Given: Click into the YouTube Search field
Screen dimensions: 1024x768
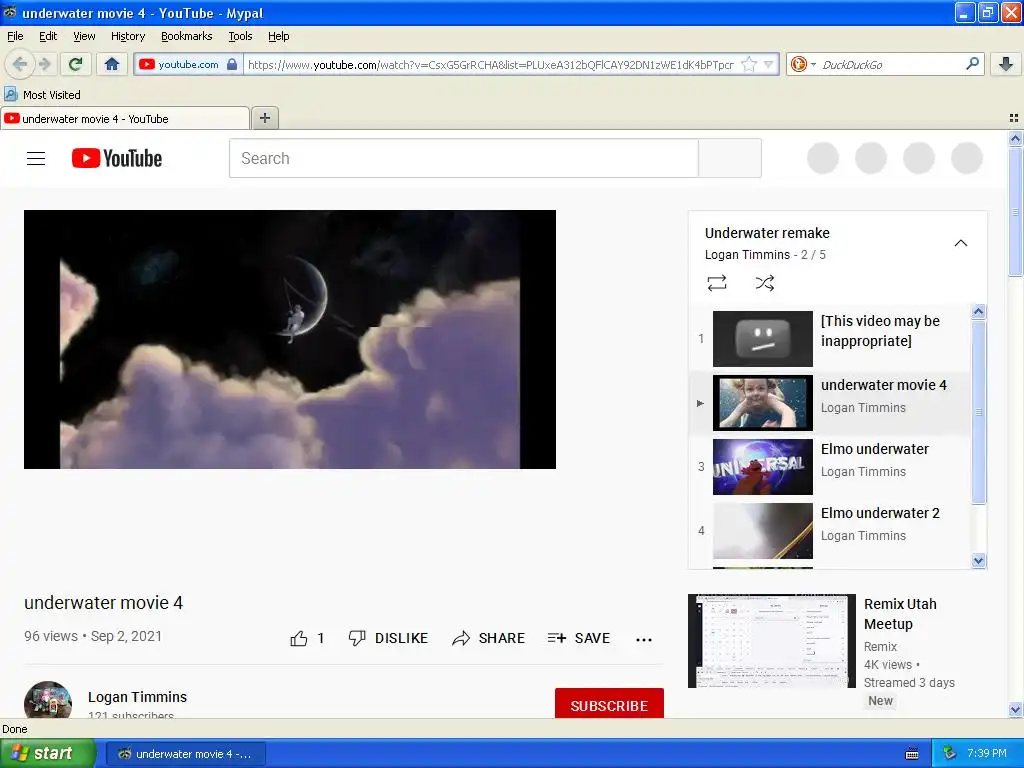Looking at the screenshot, I should coord(464,158).
